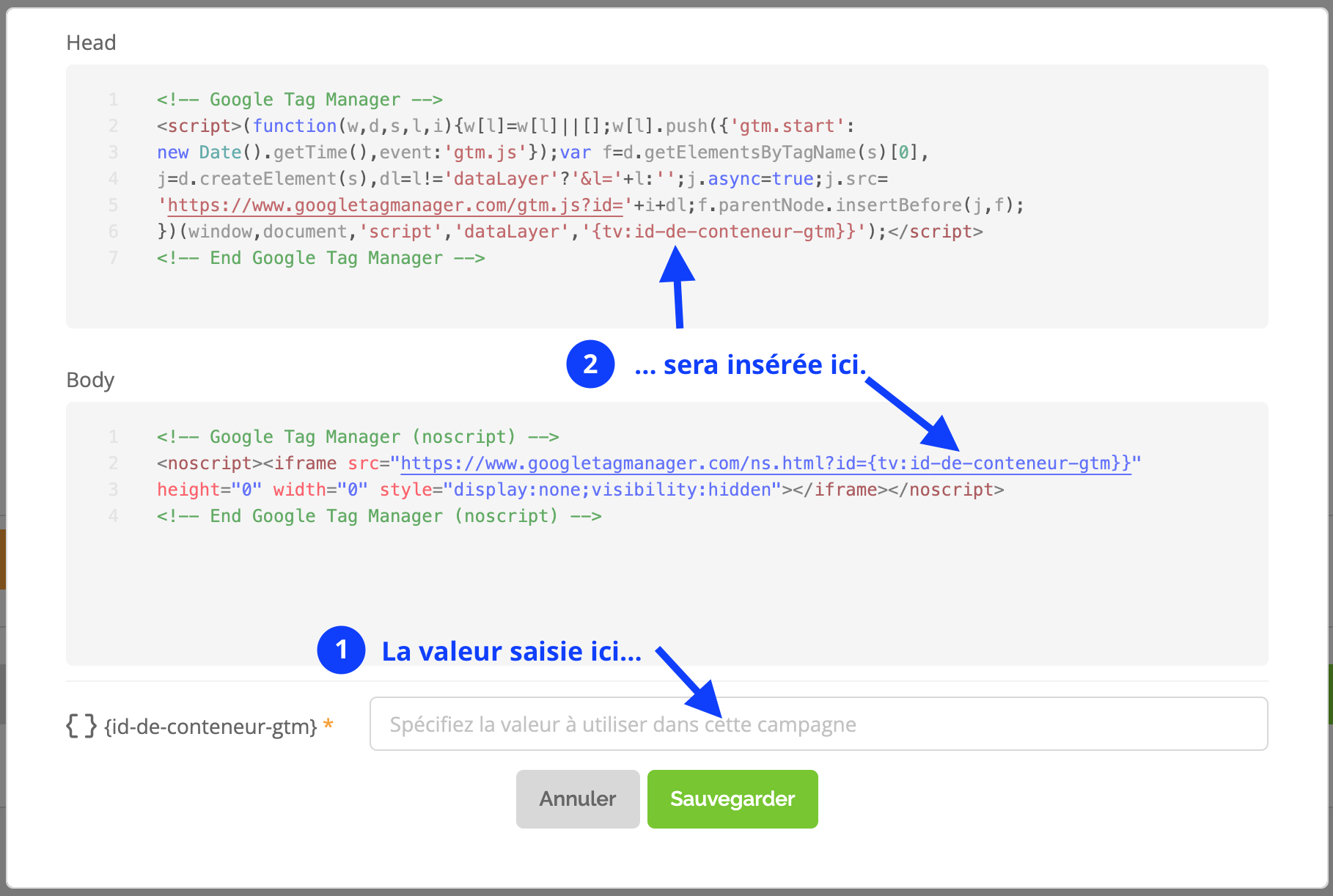This screenshot has width=1333, height=896.
Task: Click the googletagmanager ns.html URL in Body
Action: tap(765, 463)
